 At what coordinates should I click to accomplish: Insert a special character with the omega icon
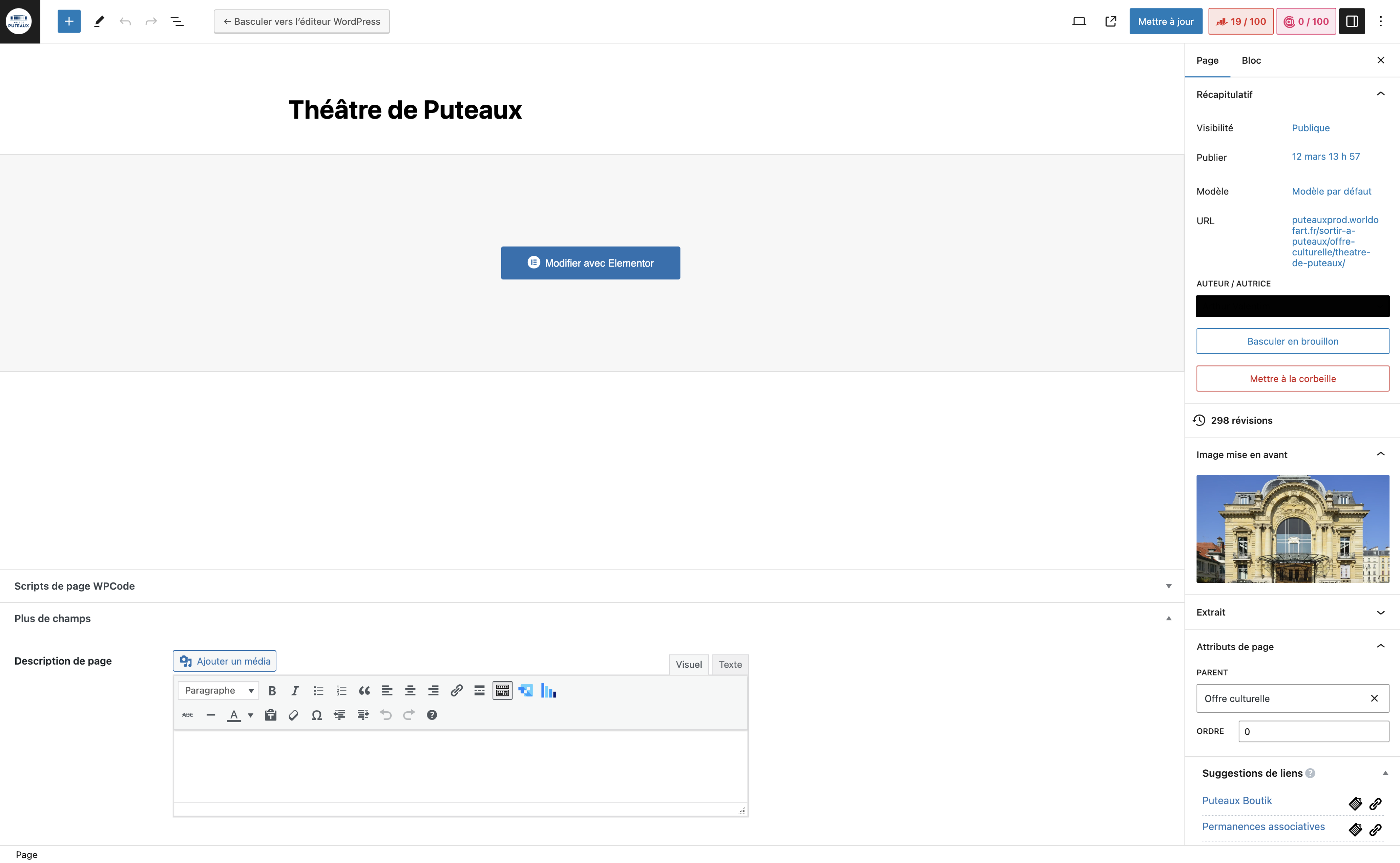(x=316, y=715)
